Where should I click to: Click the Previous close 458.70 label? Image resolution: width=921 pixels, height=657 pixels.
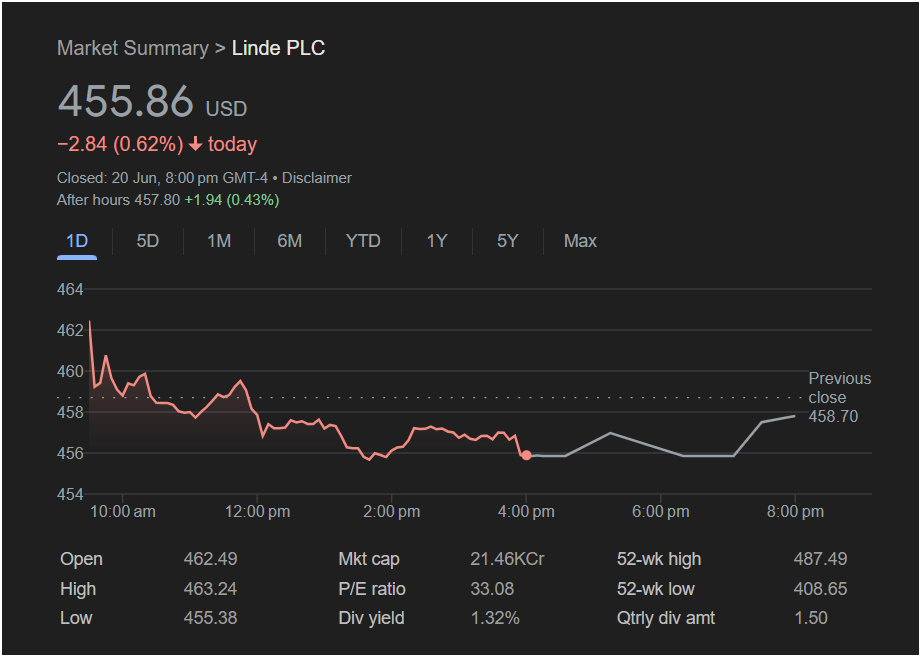tap(839, 397)
